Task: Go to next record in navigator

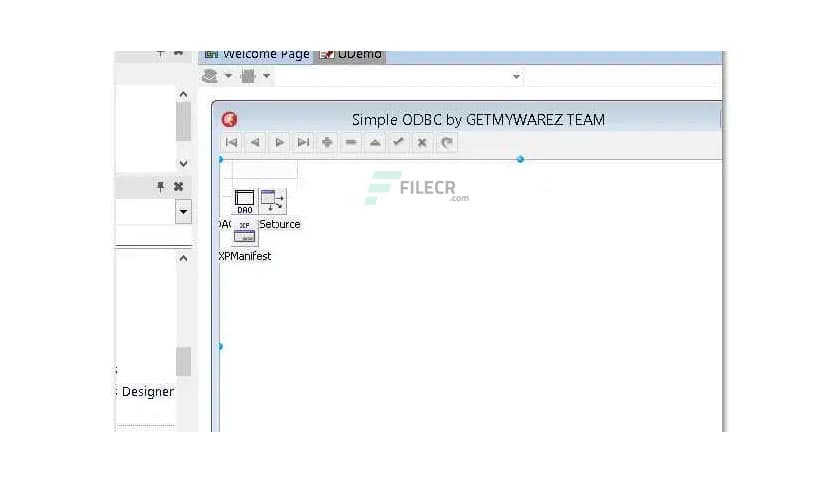Action: tap(279, 142)
